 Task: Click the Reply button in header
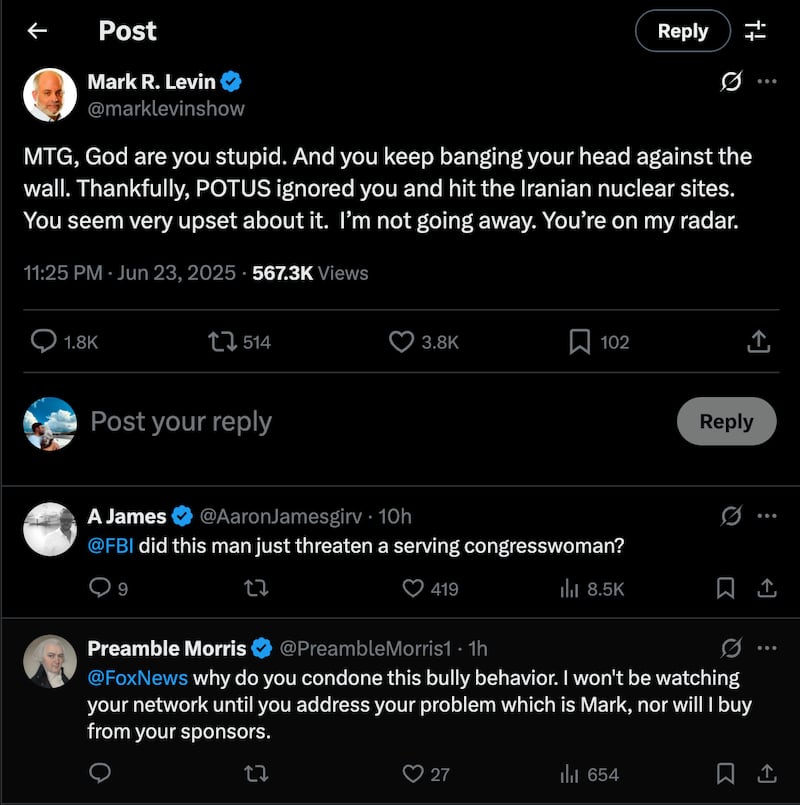pyautogui.click(x=683, y=31)
